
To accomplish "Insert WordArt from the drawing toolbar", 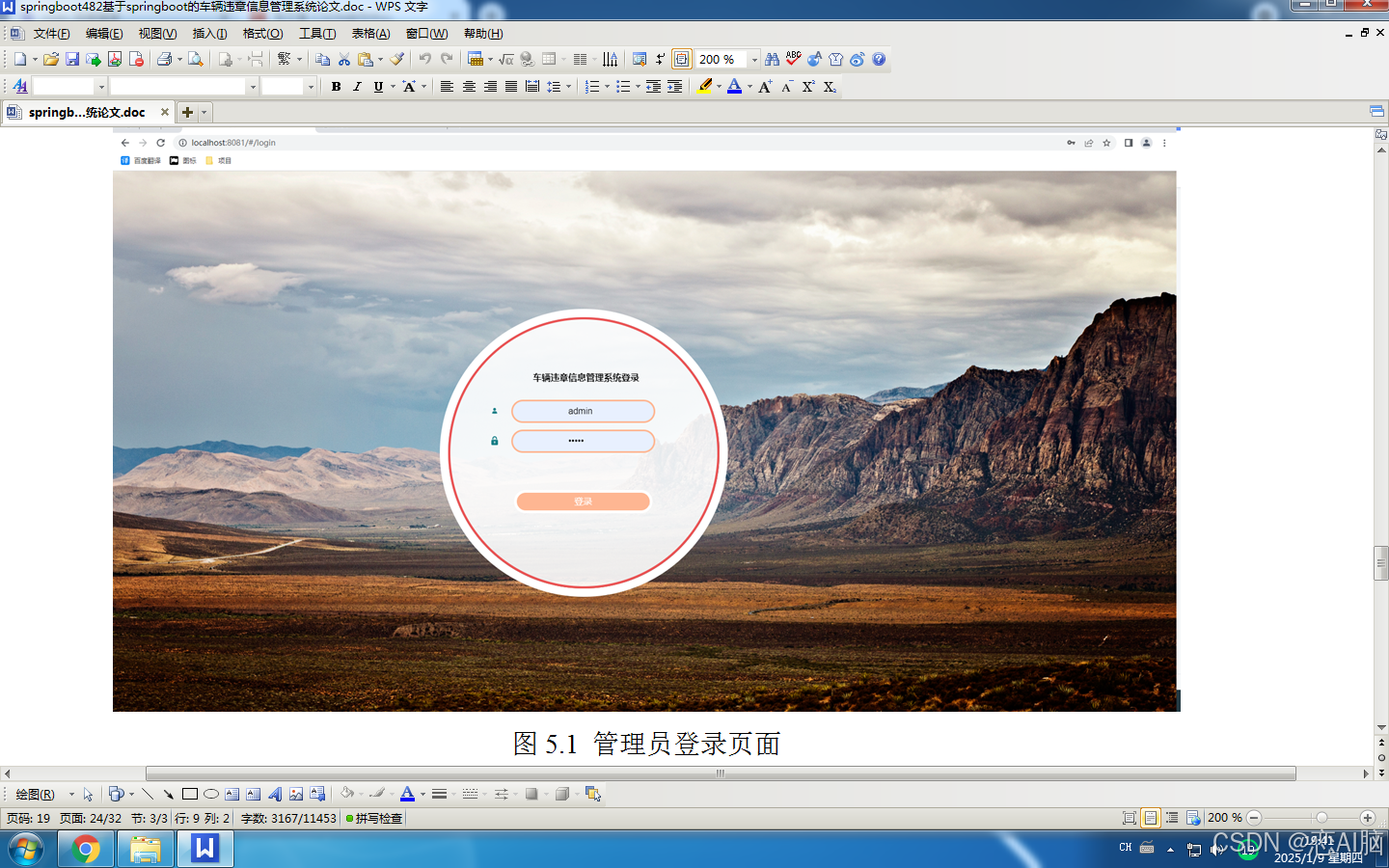I will [x=275, y=794].
